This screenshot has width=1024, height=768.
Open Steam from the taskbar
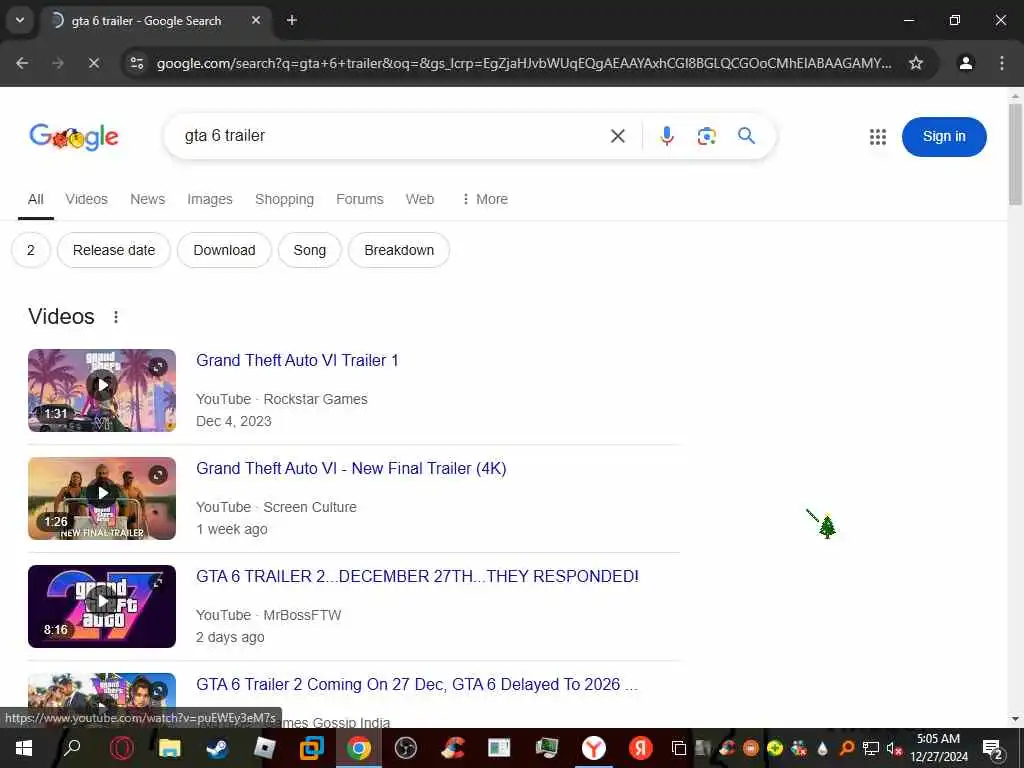[216, 748]
